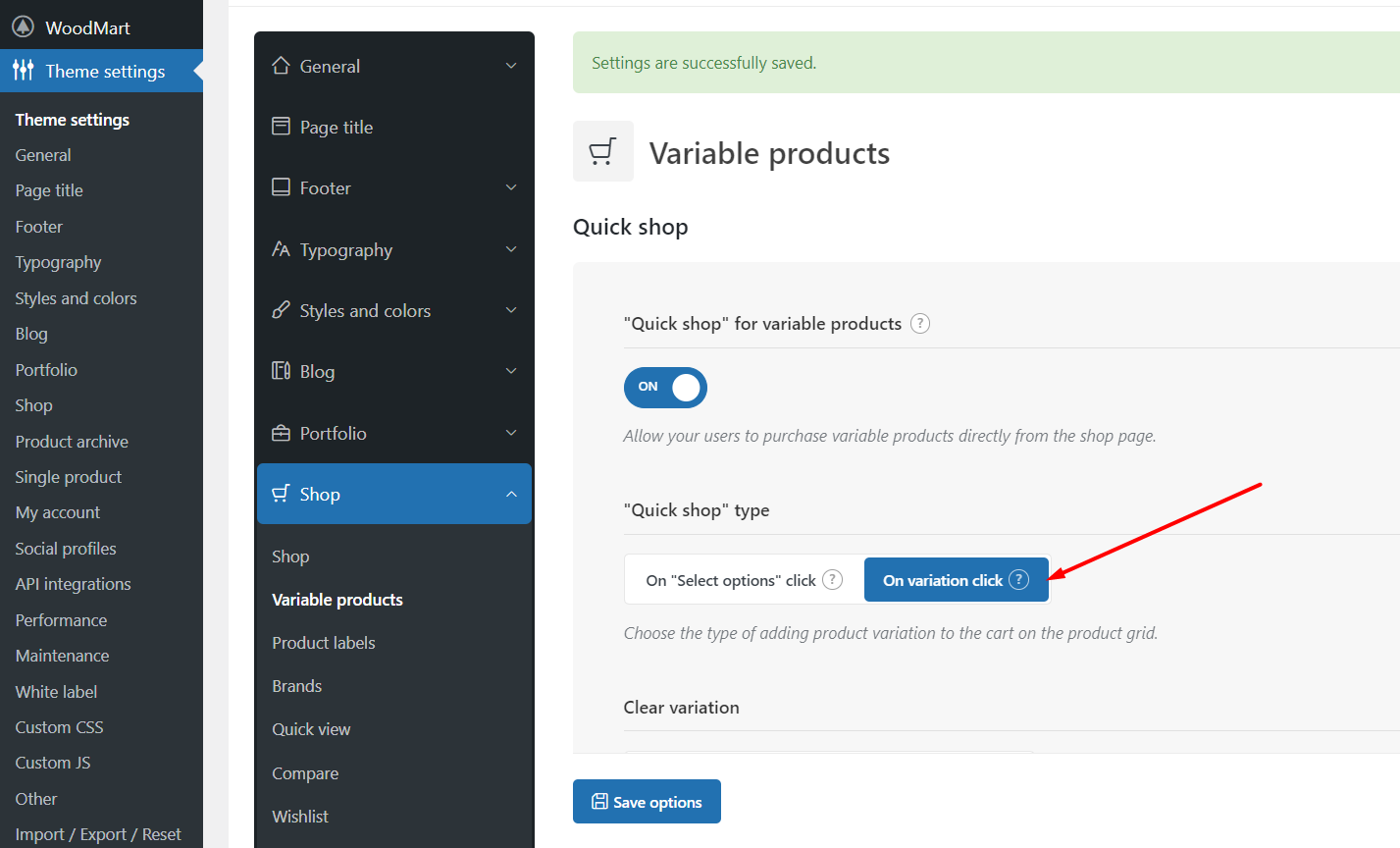
Task: Click the Styles and colors brush icon
Action: click(281, 310)
